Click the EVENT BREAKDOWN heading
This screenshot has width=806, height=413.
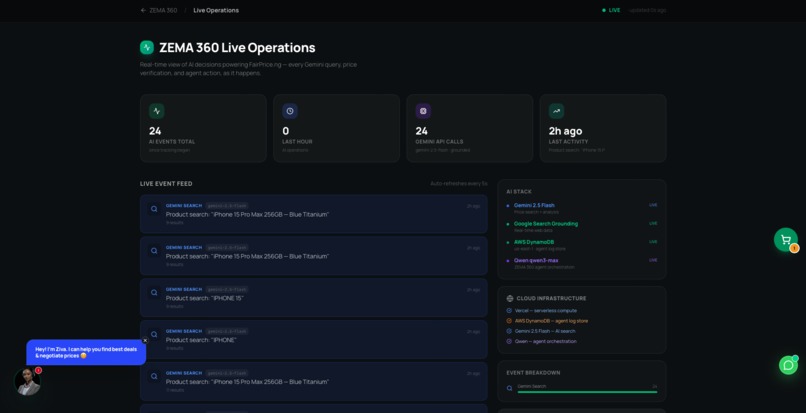click(x=533, y=373)
